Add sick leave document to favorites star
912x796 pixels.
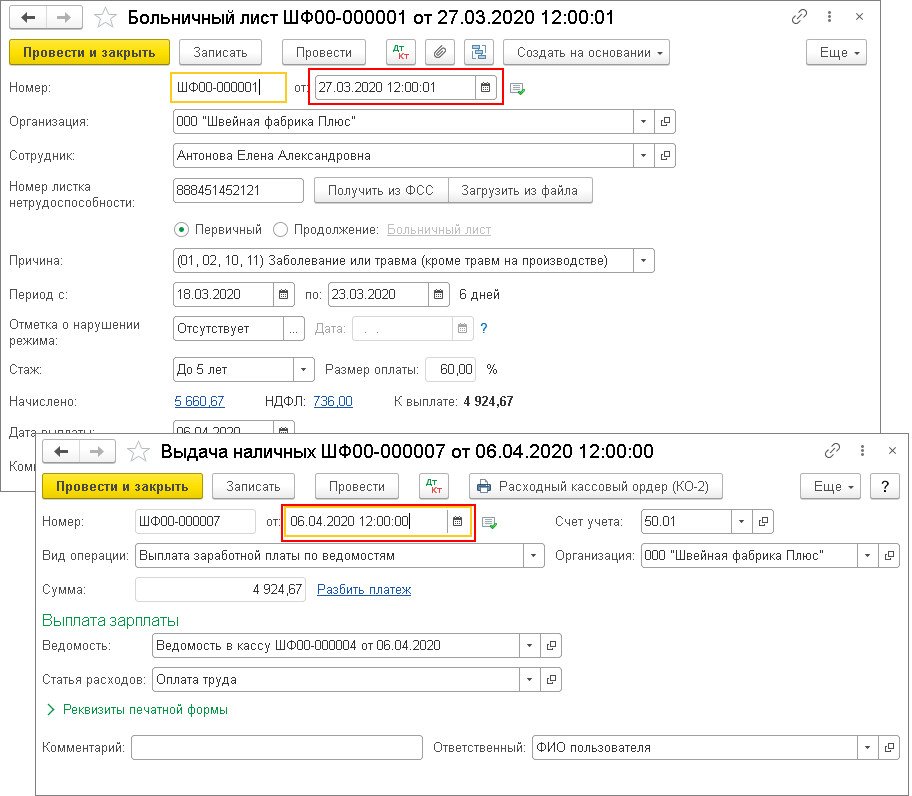pos(105,18)
